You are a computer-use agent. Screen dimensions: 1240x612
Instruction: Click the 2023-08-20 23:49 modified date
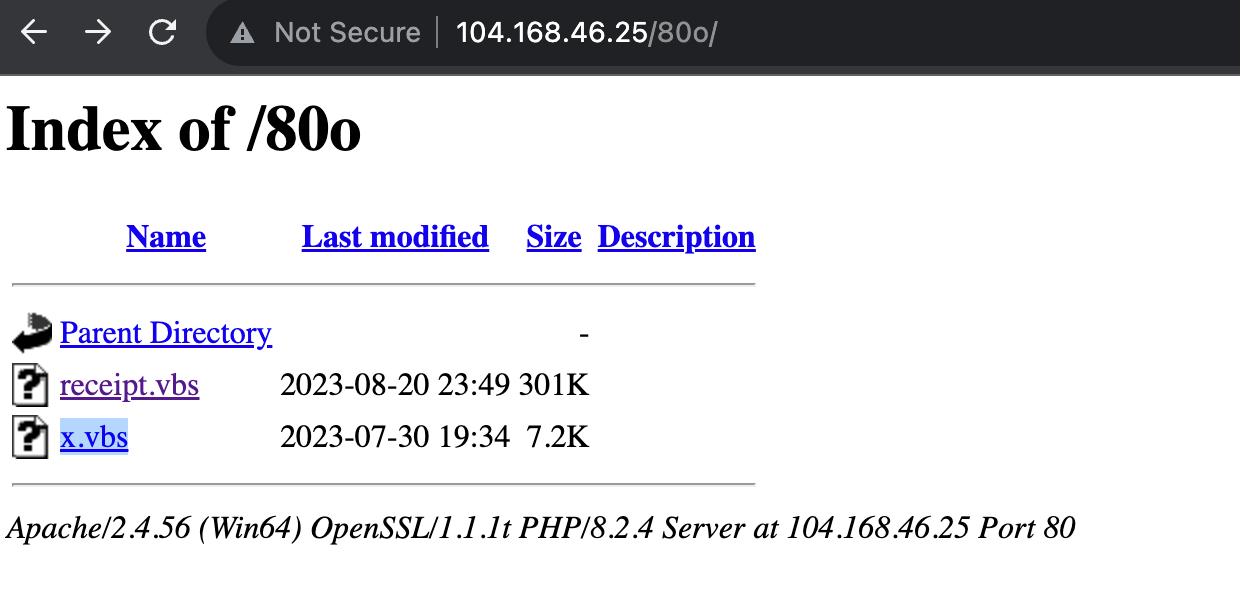395,385
